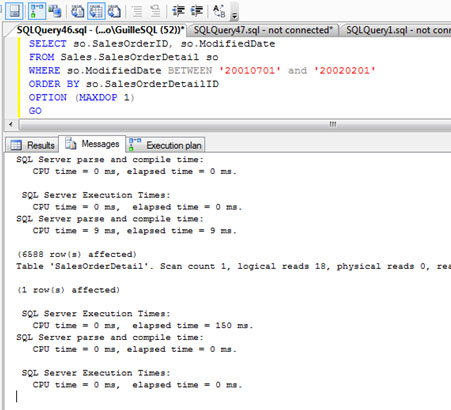Screen dimensions: 451x410
Task: Switch output to Results to Text
Action: coord(78,11)
